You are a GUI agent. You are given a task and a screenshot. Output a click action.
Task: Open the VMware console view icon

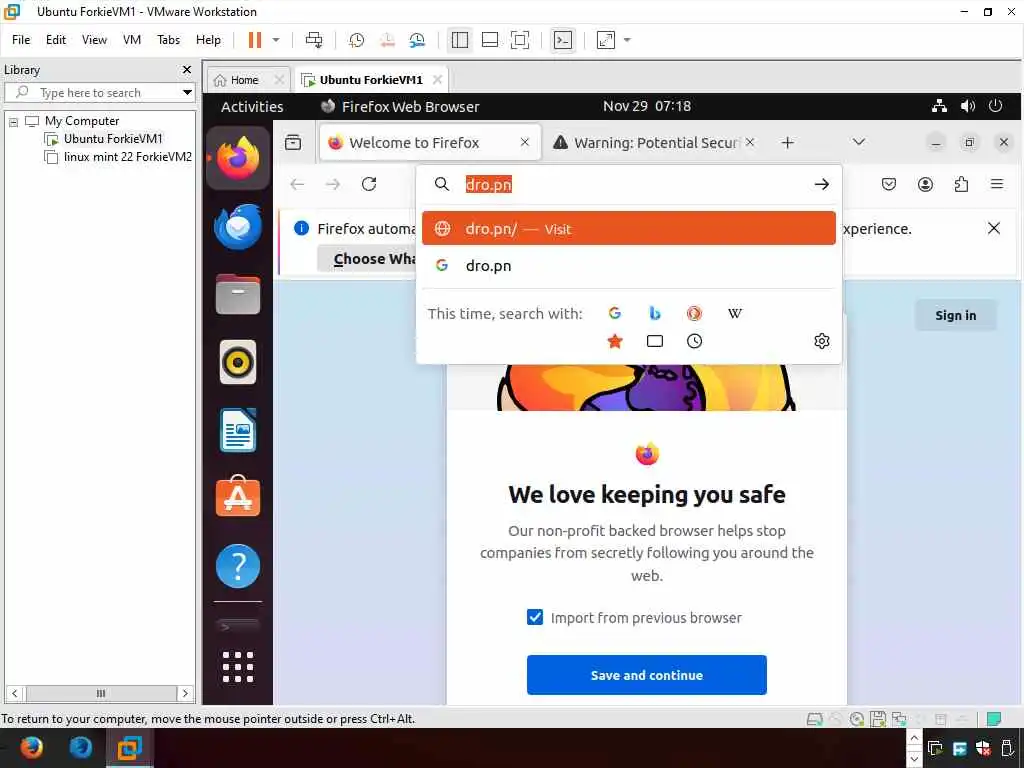click(562, 40)
